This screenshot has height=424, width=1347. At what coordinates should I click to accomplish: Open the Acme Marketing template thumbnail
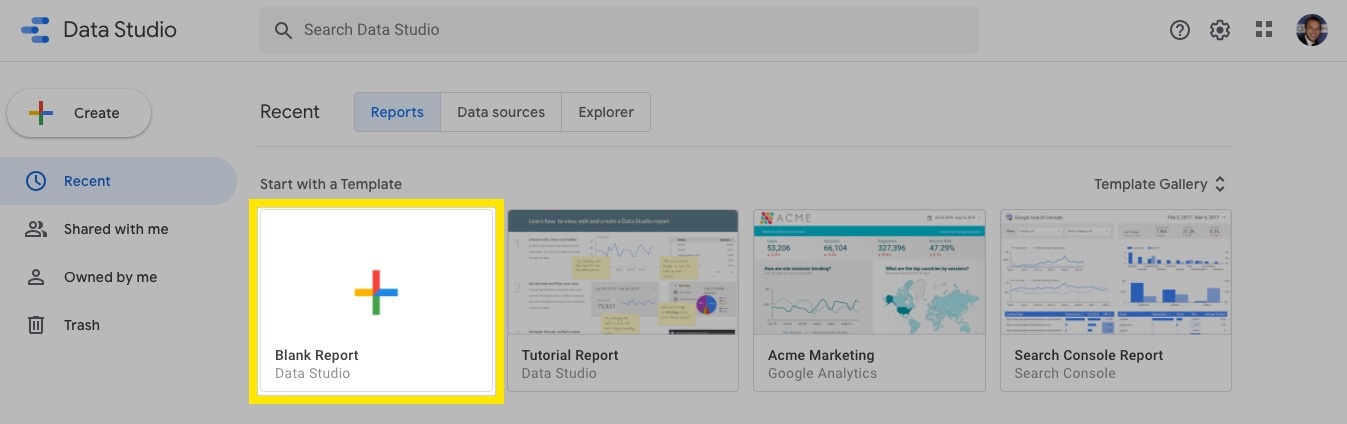pyautogui.click(x=869, y=272)
